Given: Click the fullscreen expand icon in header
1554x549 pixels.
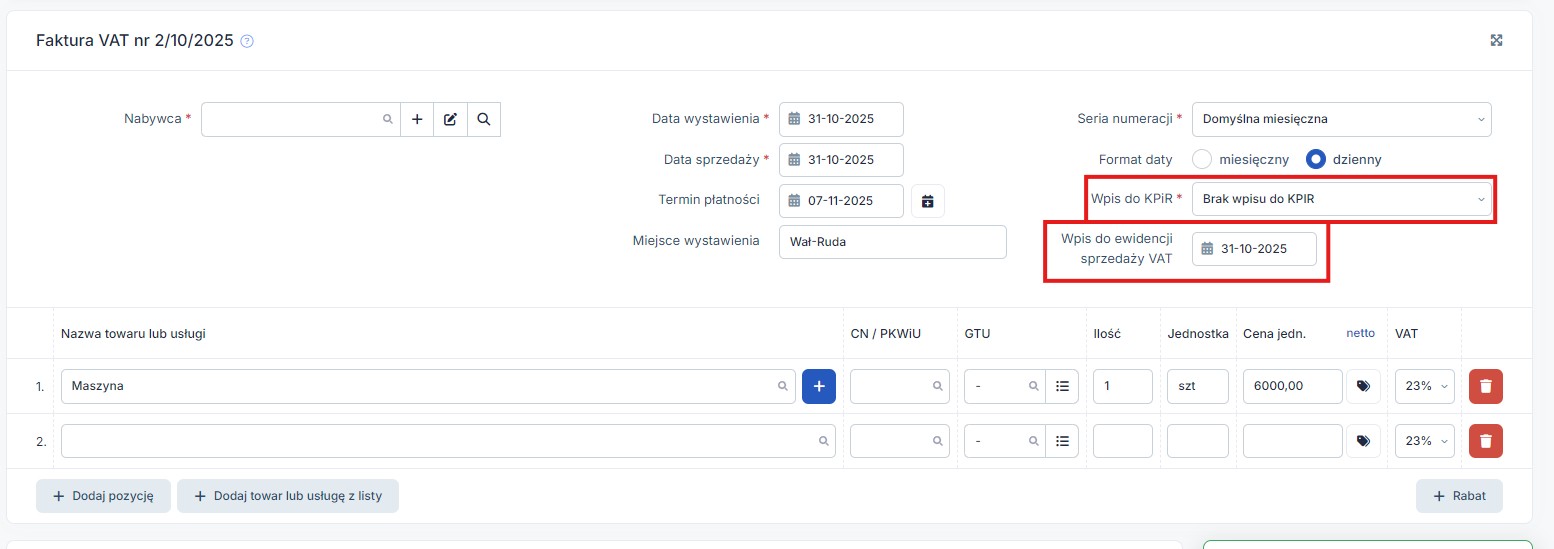Looking at the screenshot, I should click(x=1496, y=41).
